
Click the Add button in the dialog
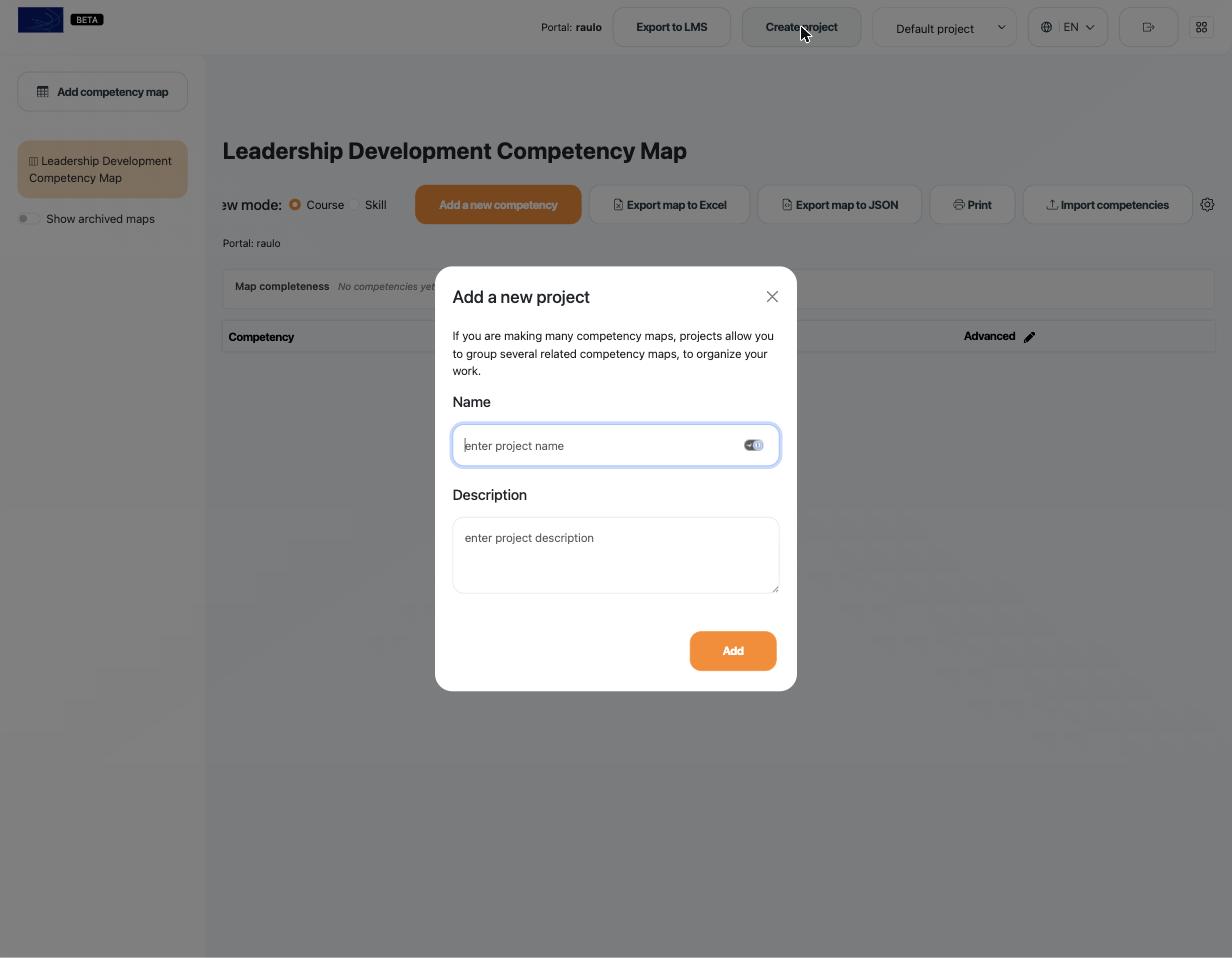(733, 651)
